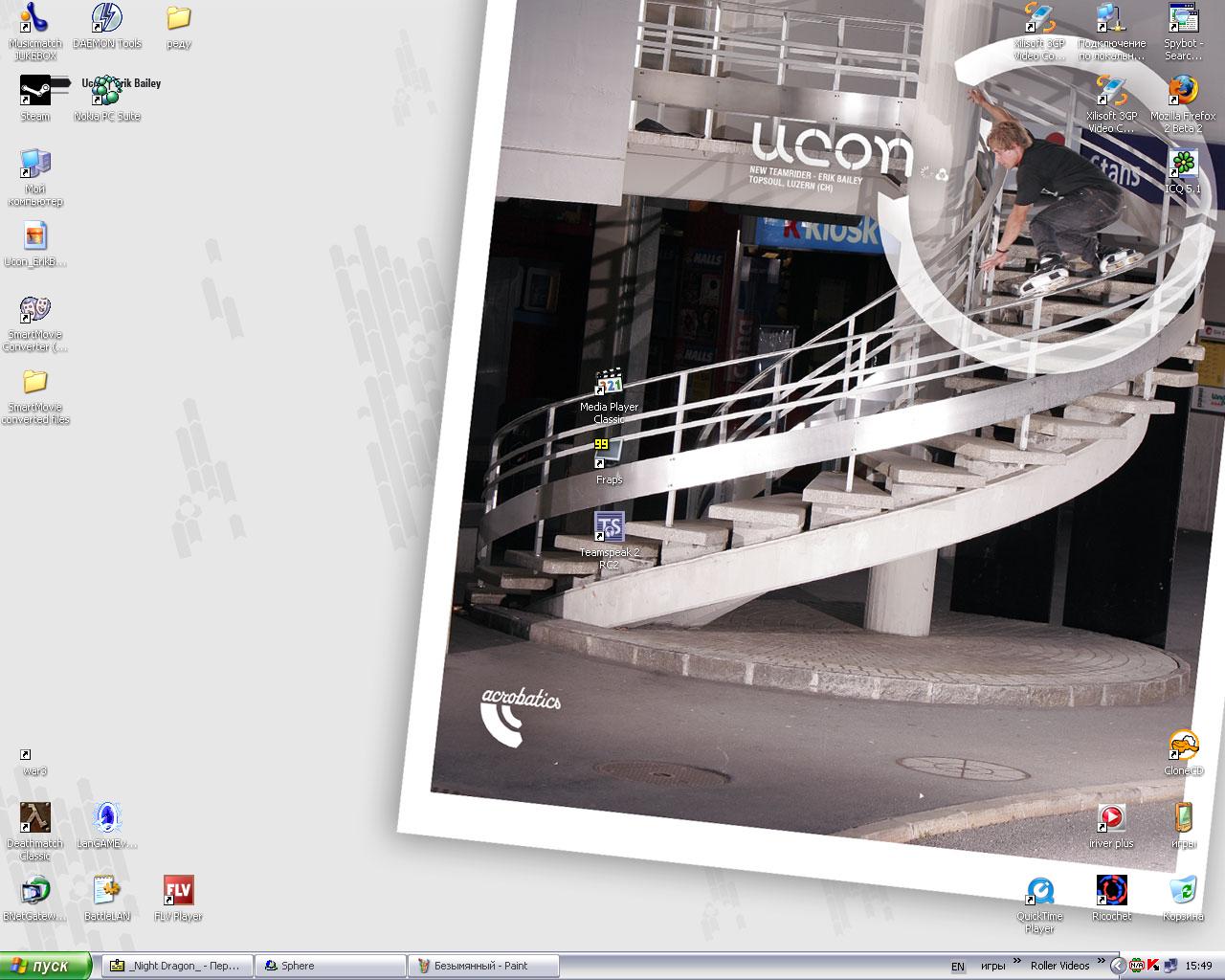
Task: Select the Media Player Classic icon
Action: [x=609, y=384]
